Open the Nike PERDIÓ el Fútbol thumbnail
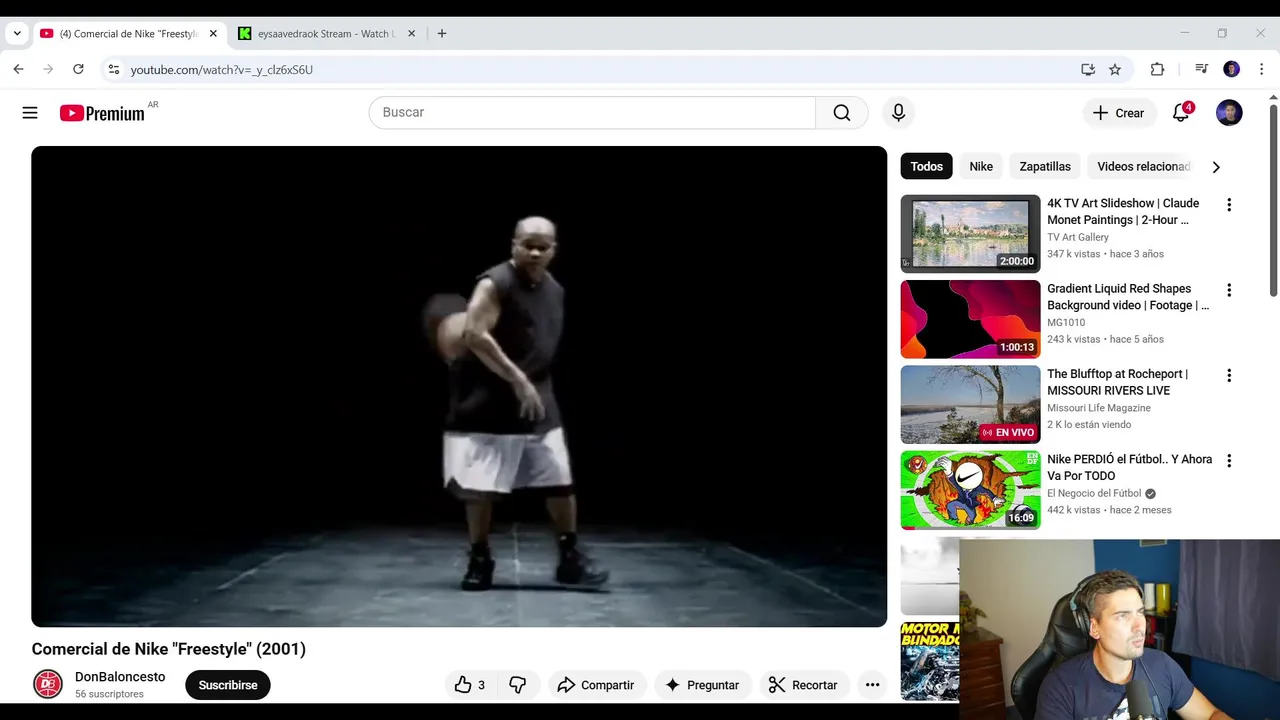This screenshot has width=1280, height=720. point(970,490)
